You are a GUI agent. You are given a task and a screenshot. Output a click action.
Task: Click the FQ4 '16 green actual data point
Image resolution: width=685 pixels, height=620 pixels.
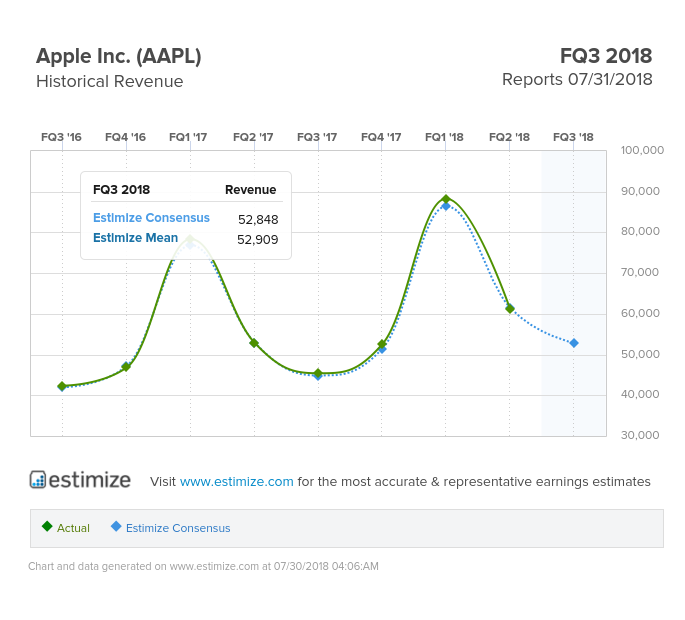pos(126,367)
